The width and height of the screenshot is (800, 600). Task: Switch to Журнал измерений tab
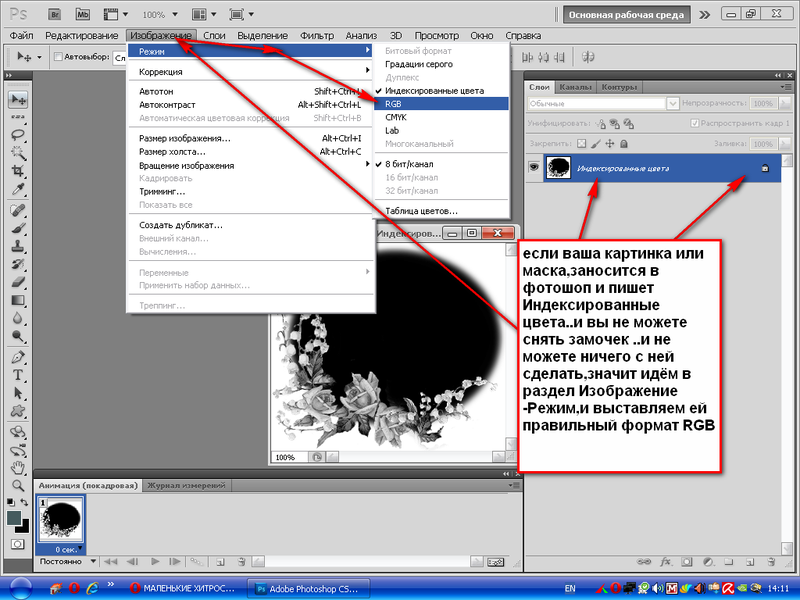[186, 485]
